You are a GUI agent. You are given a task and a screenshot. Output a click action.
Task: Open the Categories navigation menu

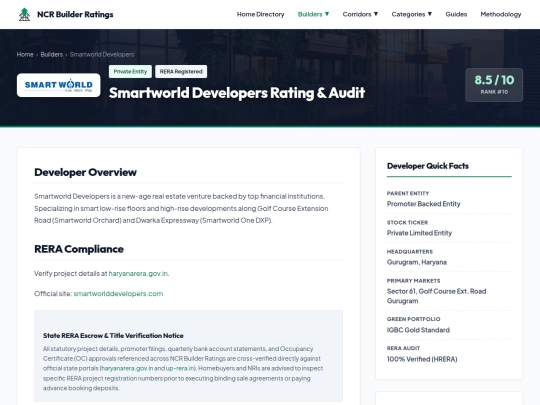pyautogui.click(x=408, y=14)
